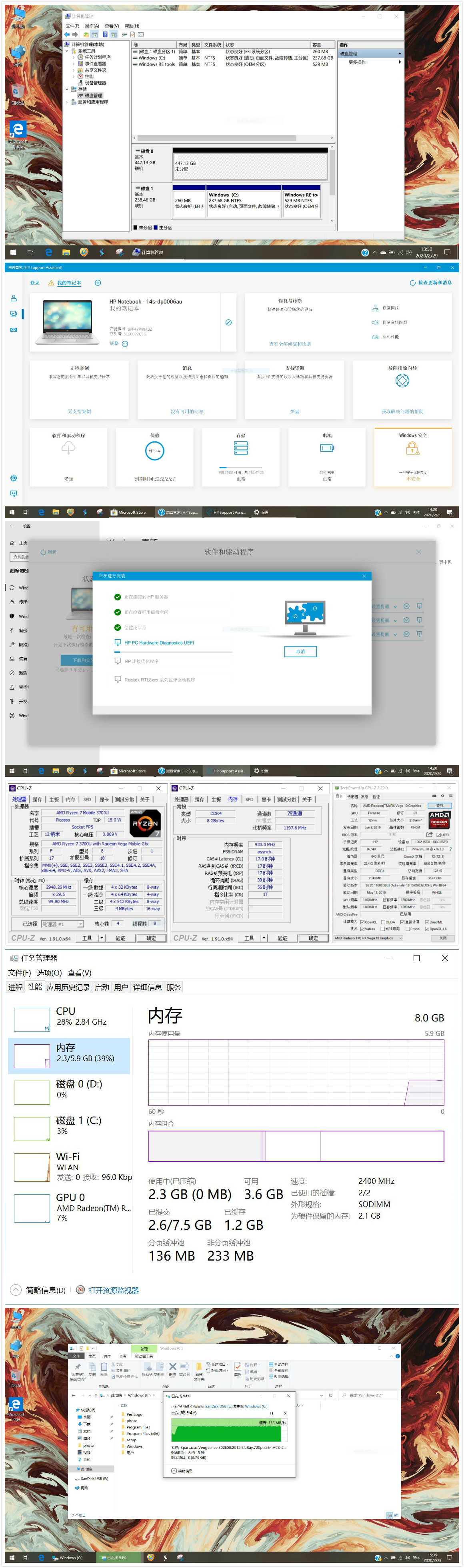Click the 内存组合 memory composition bar
Image resolution: width=464 pixels, height=1568 pixels.
tap(296, 1146)
